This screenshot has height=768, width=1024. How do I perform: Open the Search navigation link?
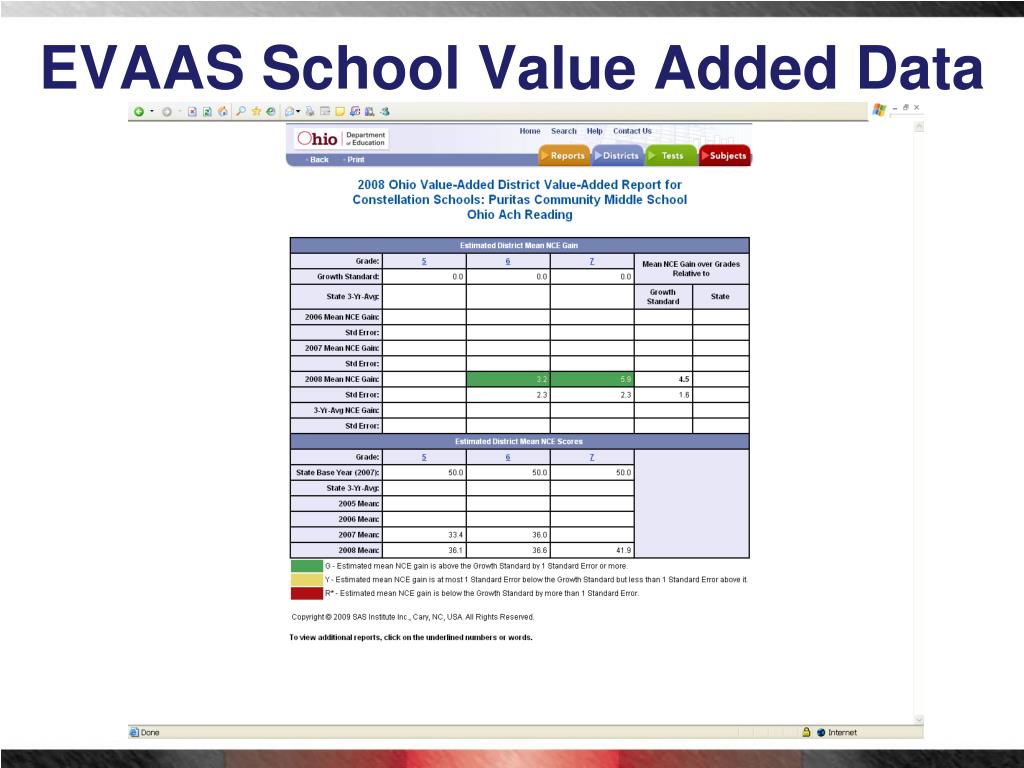tap(564, 131)
